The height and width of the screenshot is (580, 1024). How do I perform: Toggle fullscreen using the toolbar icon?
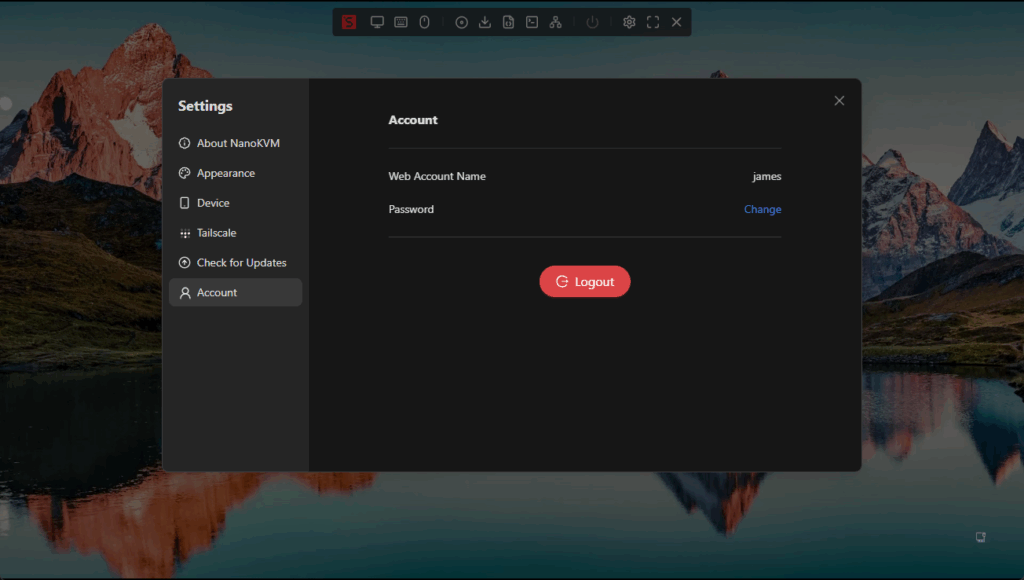click(653, 22)
